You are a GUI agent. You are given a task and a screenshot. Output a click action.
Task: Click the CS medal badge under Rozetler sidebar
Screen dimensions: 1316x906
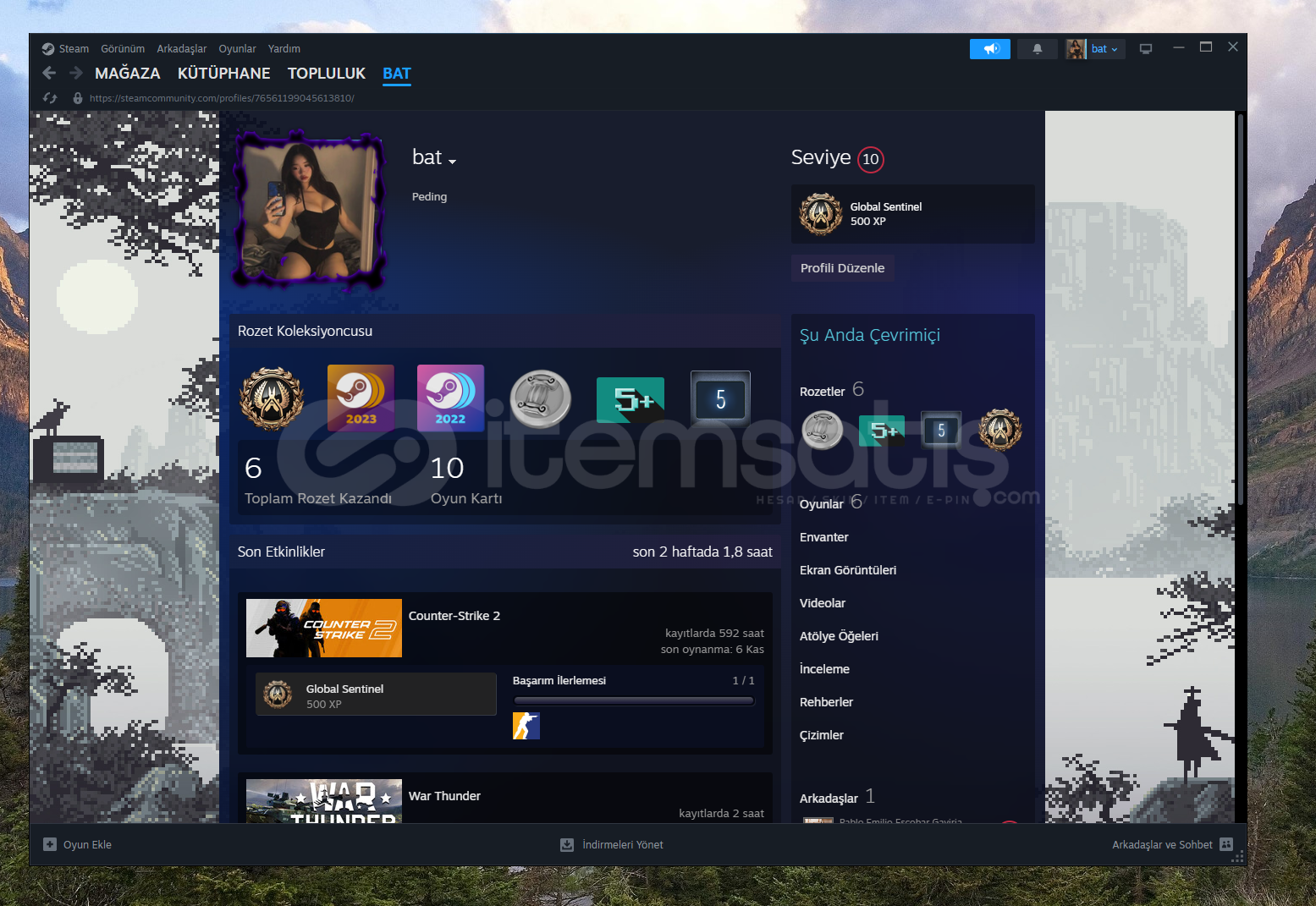(1000, 430)
